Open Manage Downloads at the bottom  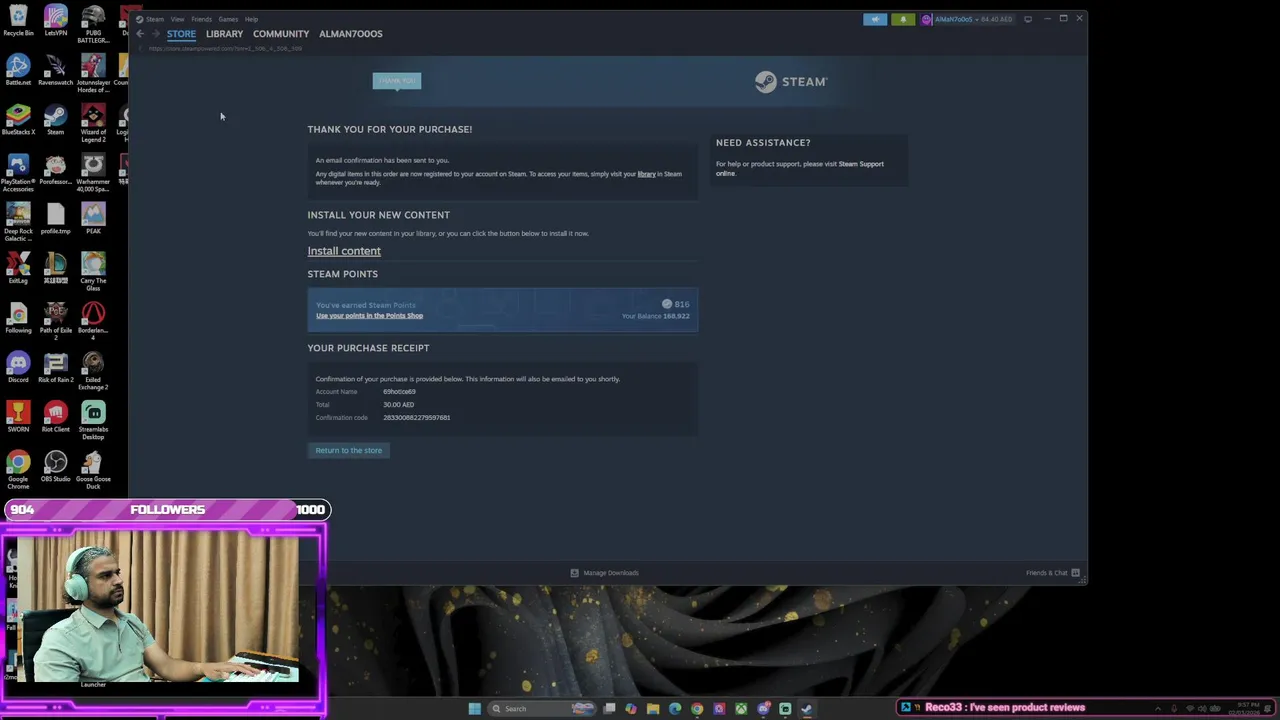click(604, 573)
